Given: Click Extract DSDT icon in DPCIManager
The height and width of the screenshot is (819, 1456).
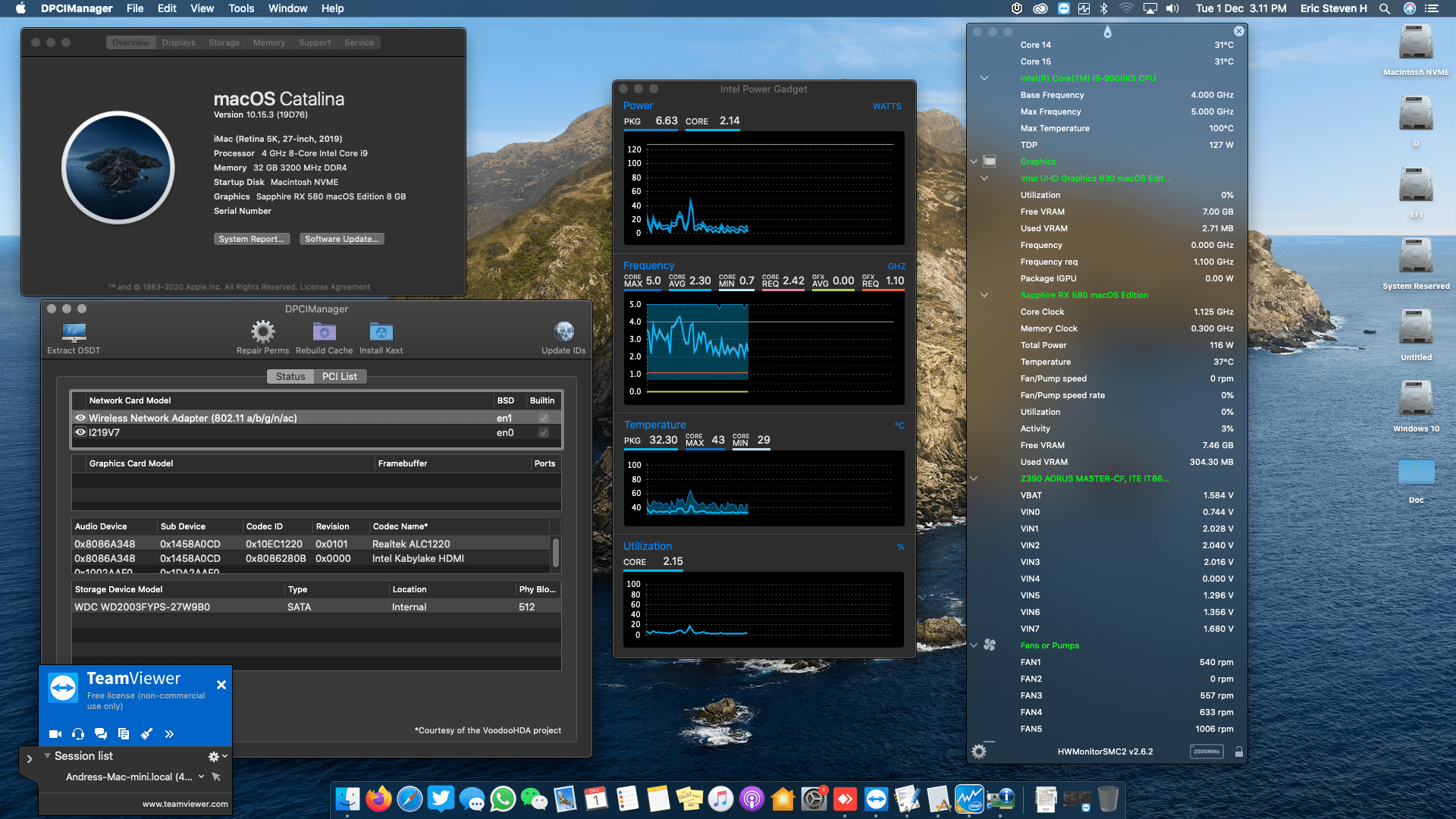Looking at the screenshot, I should [74, 331].
